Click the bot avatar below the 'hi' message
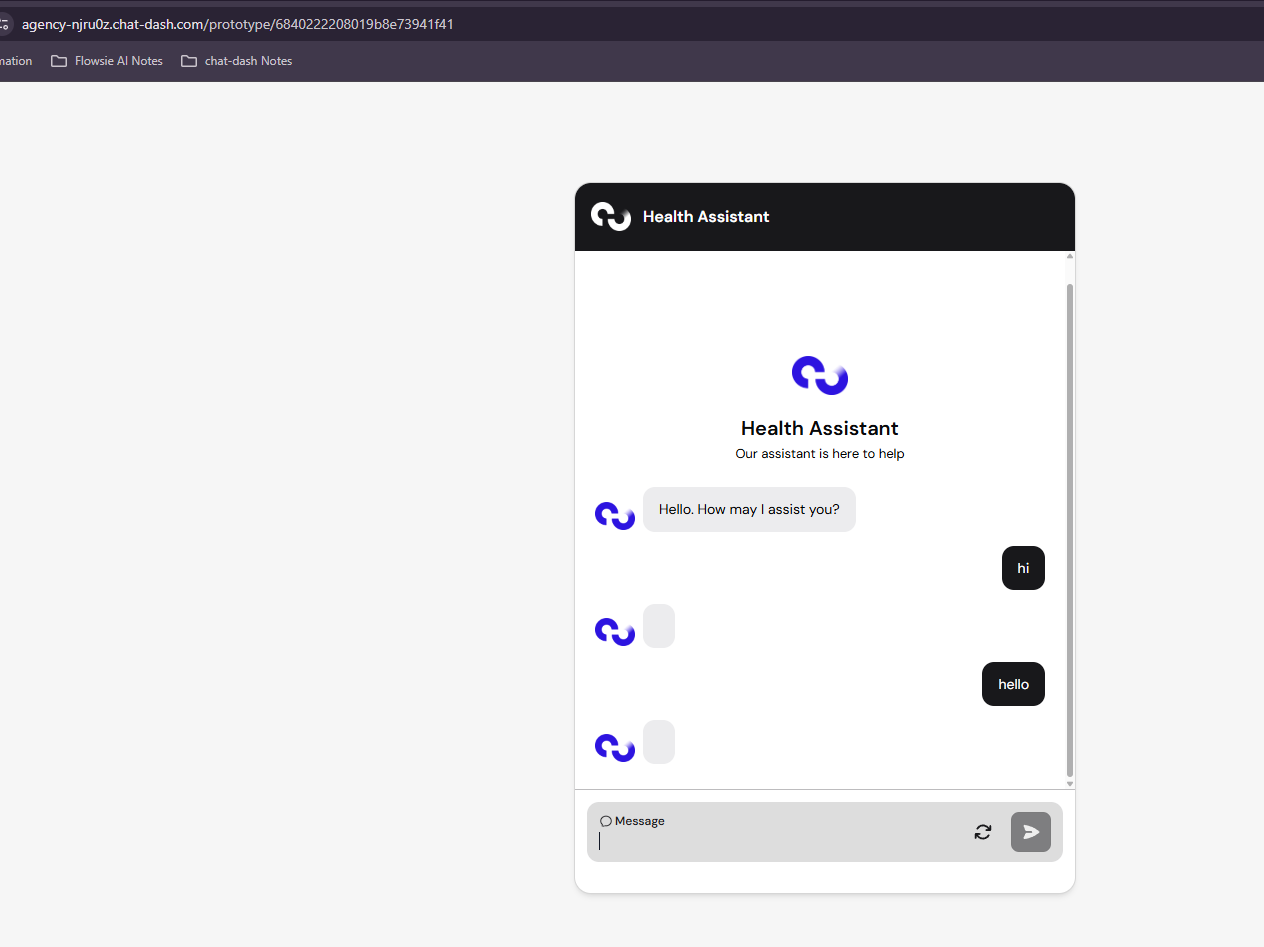 click(615, 632)
